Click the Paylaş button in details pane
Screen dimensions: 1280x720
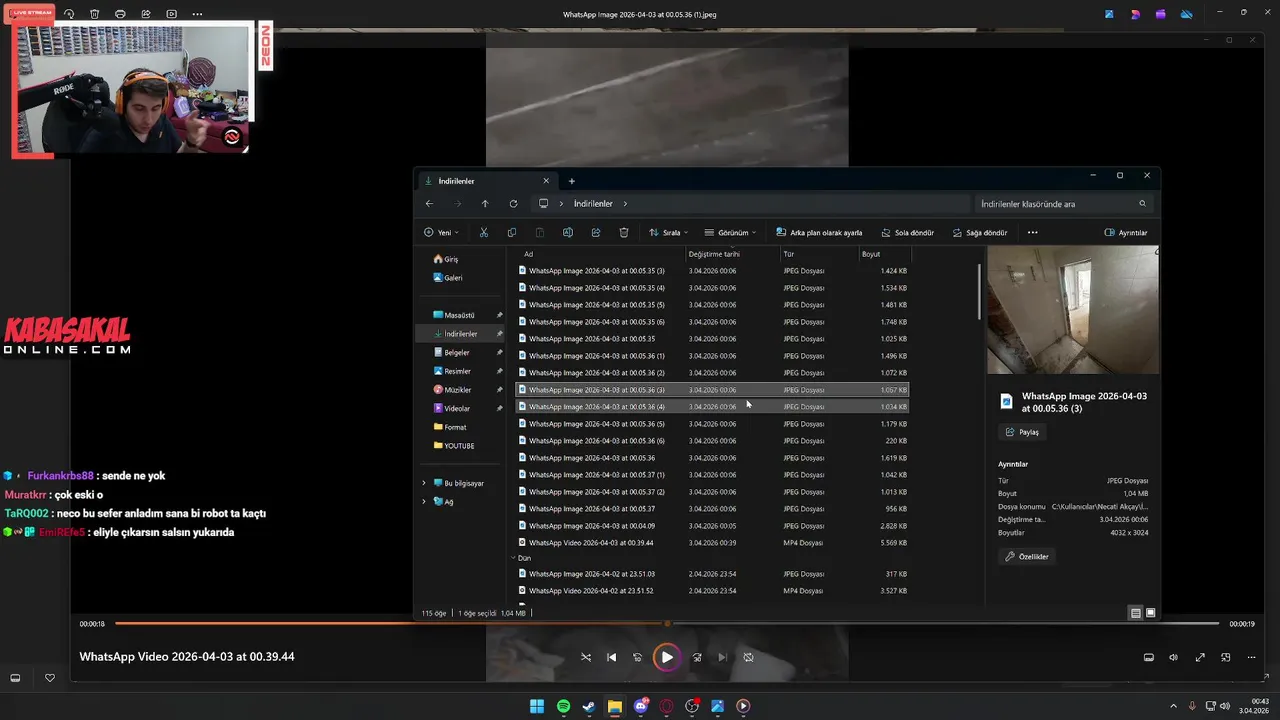[1022, 432]
